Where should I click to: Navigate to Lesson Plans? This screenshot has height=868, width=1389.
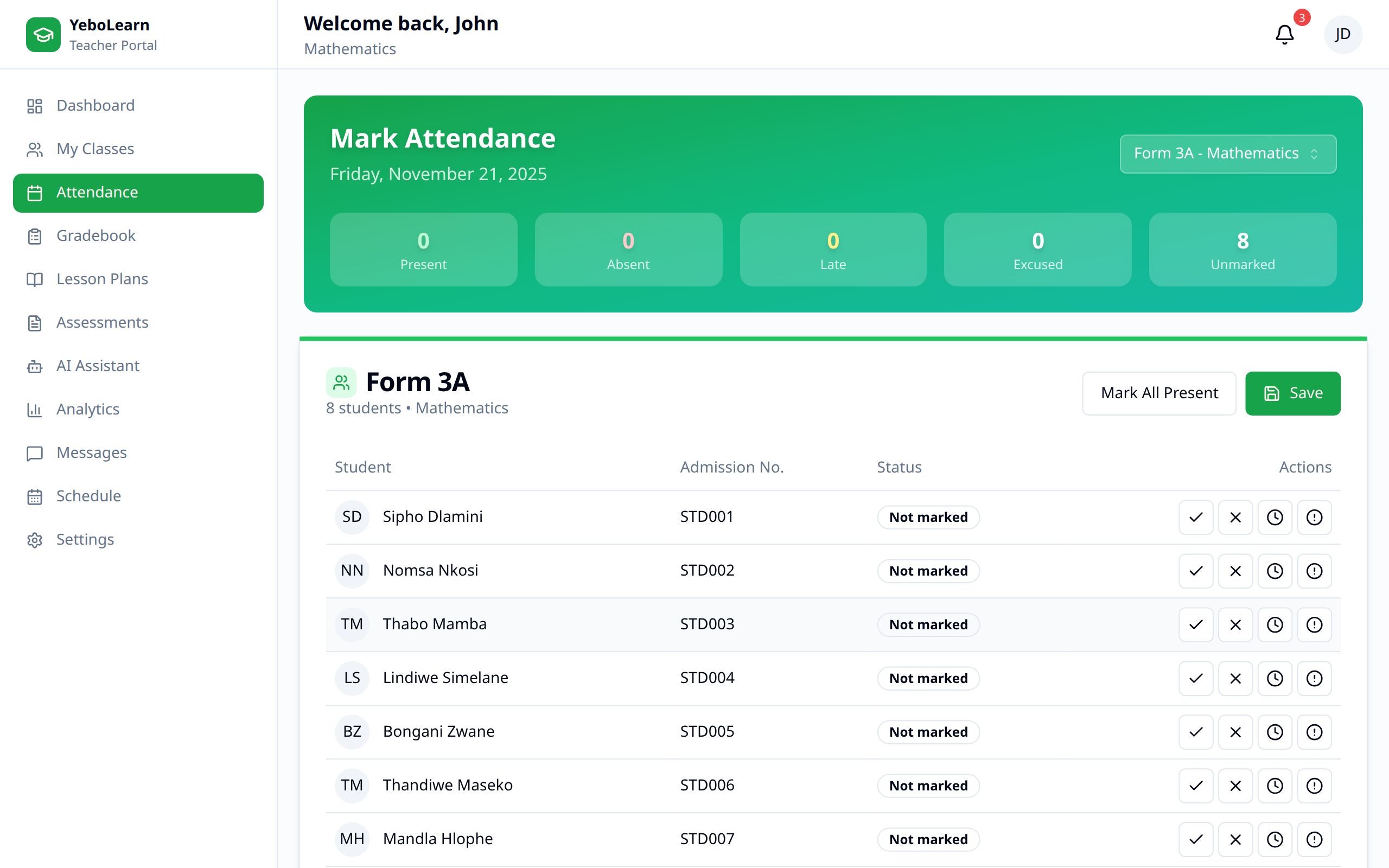pyautogui.click(x=138, y=279)
